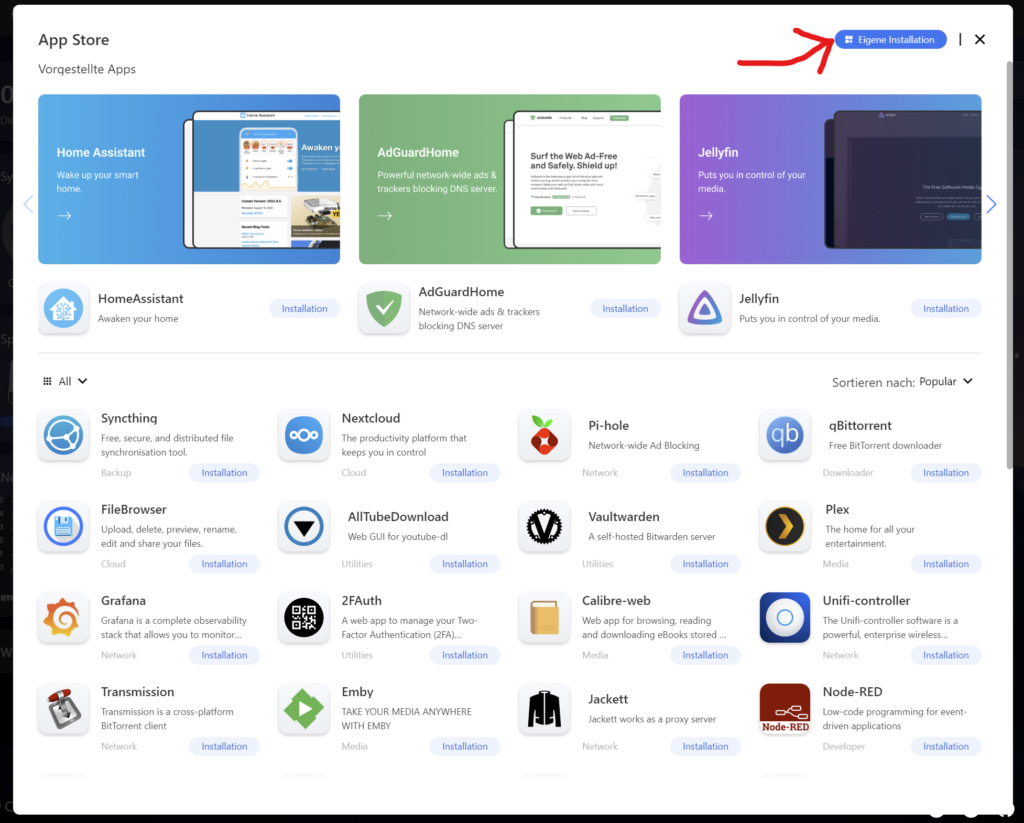The height and width of the screenshot is (823, 1024).
Task: Click the Node-RED app title
Action: [x=852, y=692]
